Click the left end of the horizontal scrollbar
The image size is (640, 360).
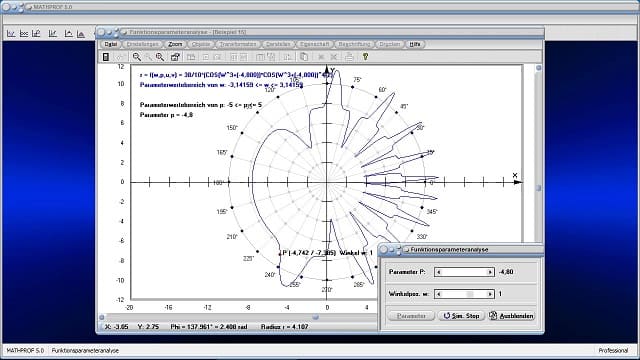[102, 317]
